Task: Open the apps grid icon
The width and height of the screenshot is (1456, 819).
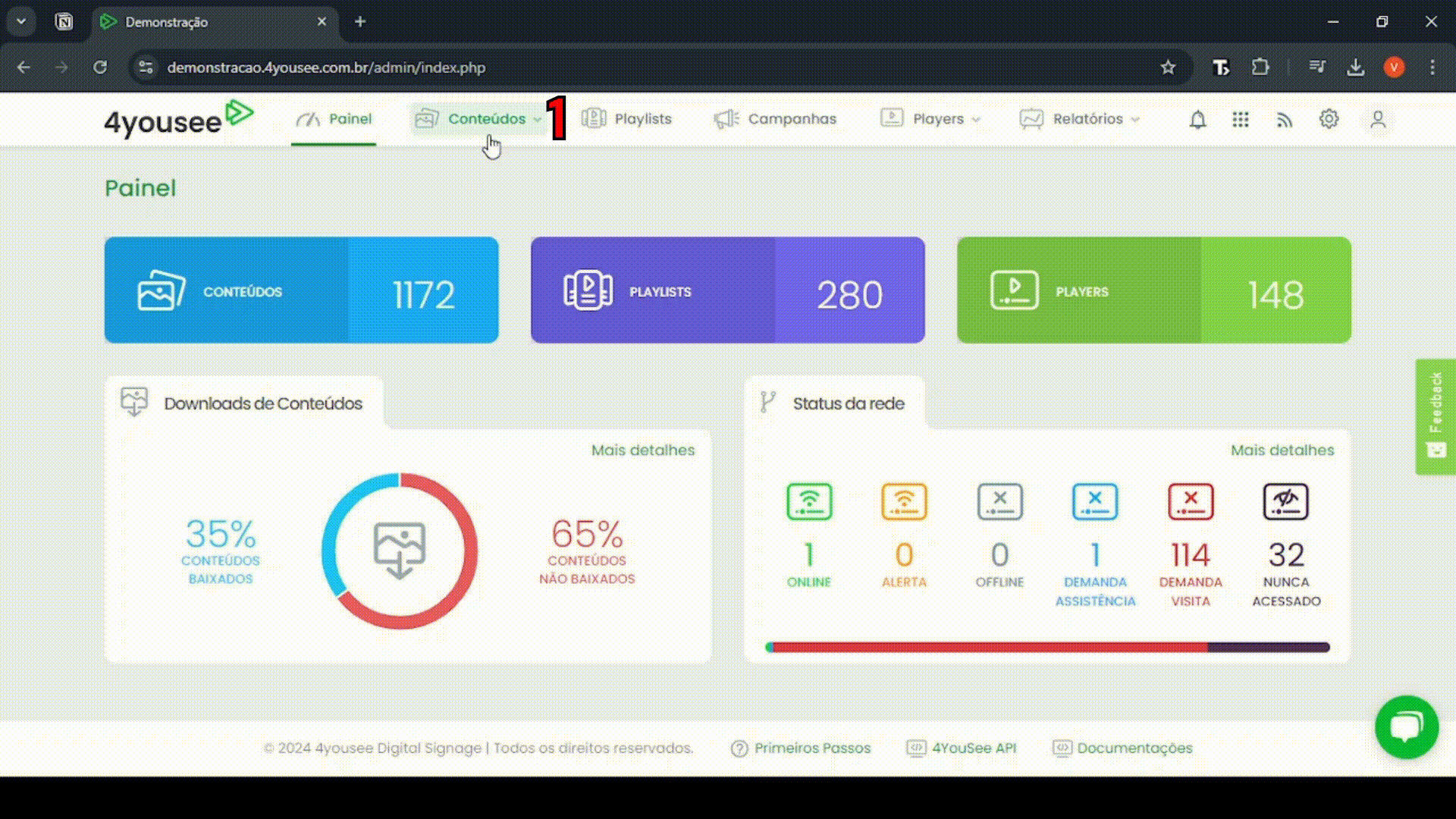Action: (1241, 120)
